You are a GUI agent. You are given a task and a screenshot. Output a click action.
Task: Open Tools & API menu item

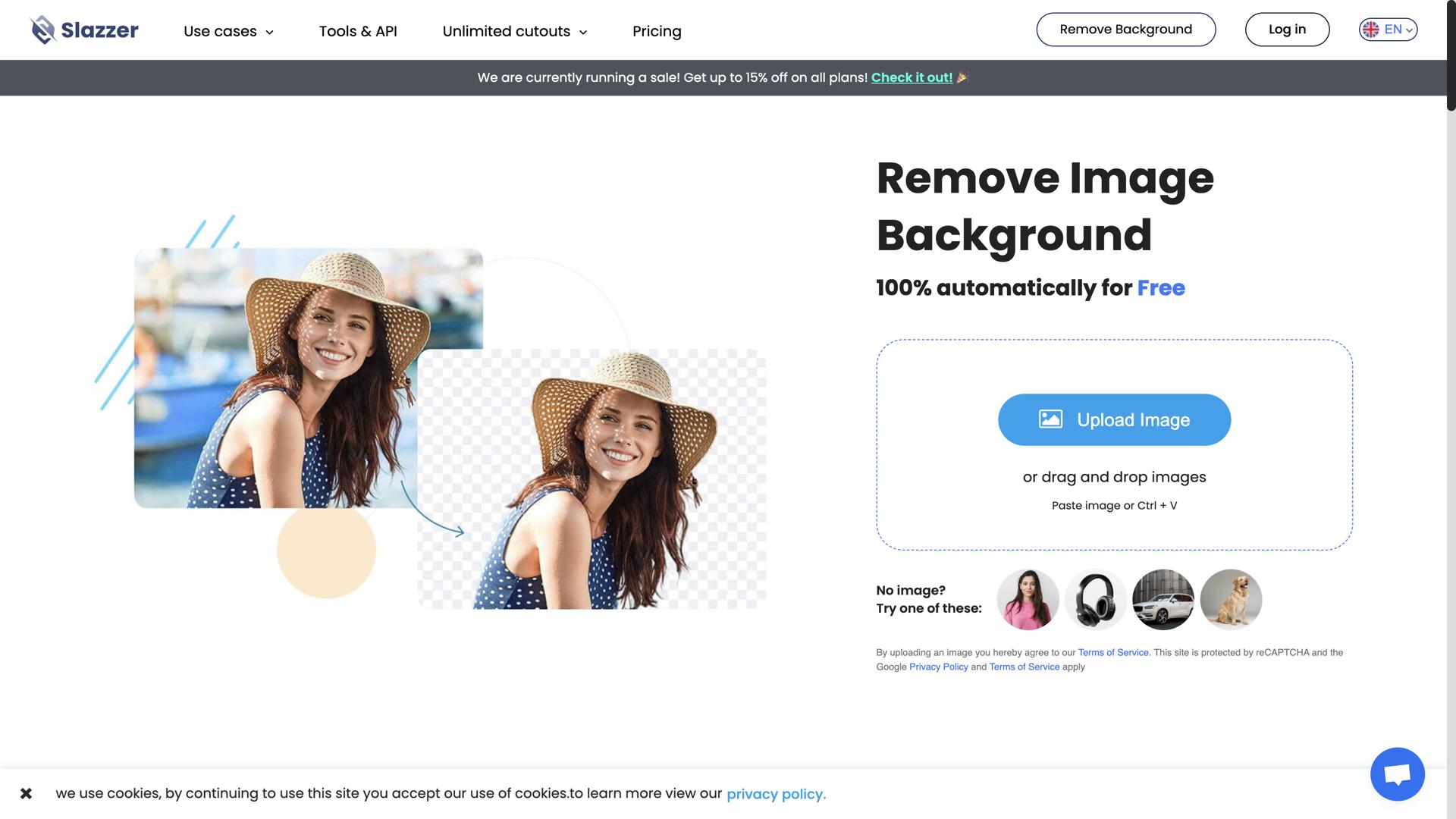[x=358, y=31]
